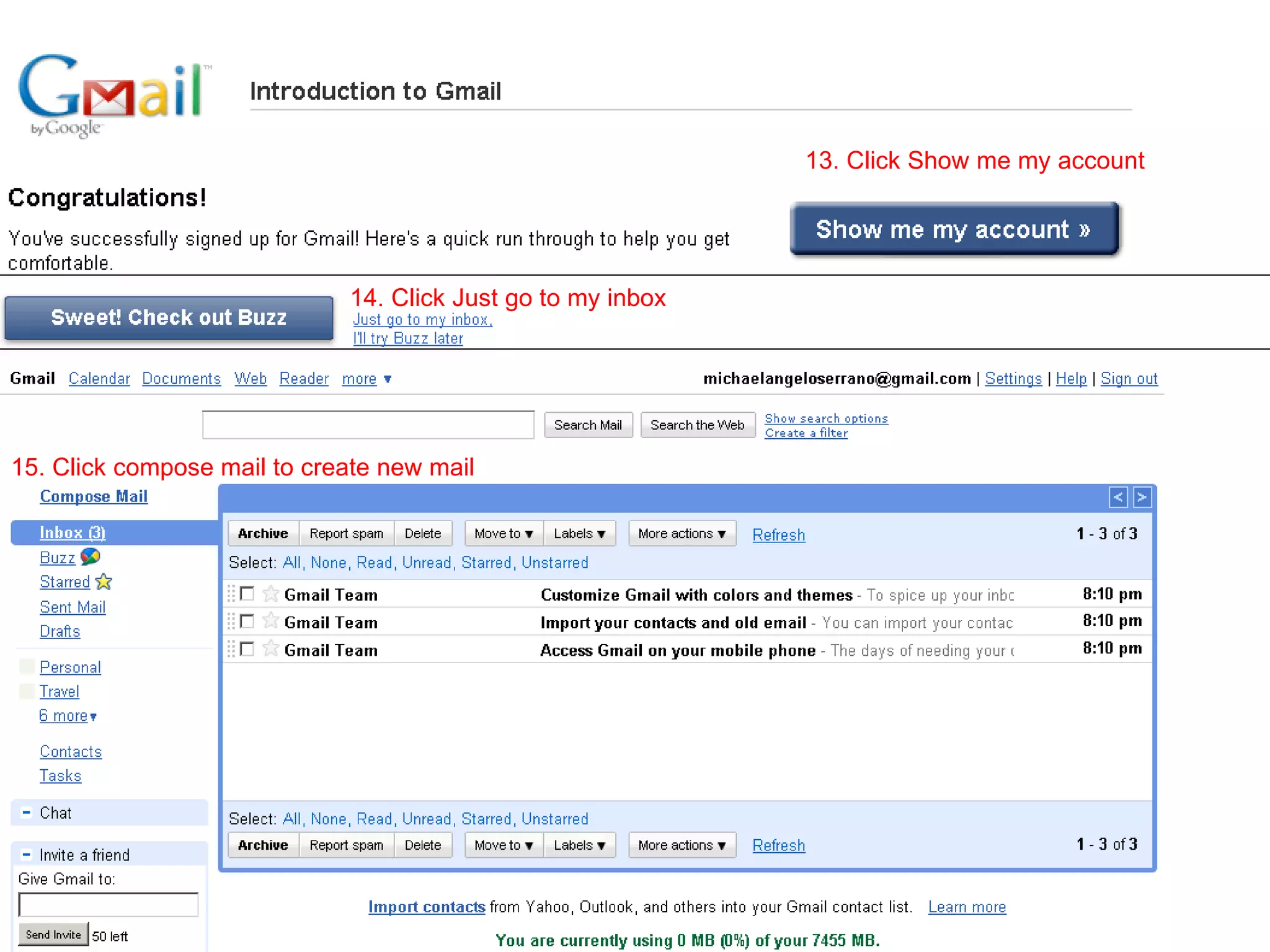Click the bottom Delete button
Image resolution: width=1270 pixels, height=952 pixels.
pyautogui.click(x=423, y=845)
